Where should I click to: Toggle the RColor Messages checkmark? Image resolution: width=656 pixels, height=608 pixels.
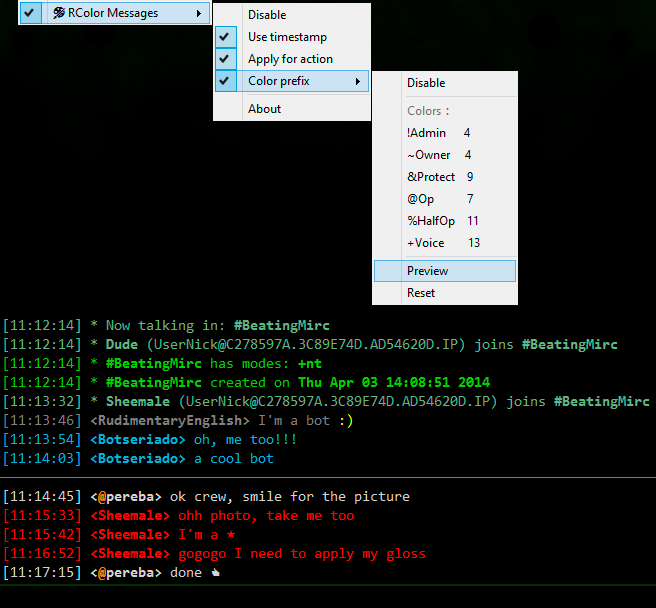[29, 13]
